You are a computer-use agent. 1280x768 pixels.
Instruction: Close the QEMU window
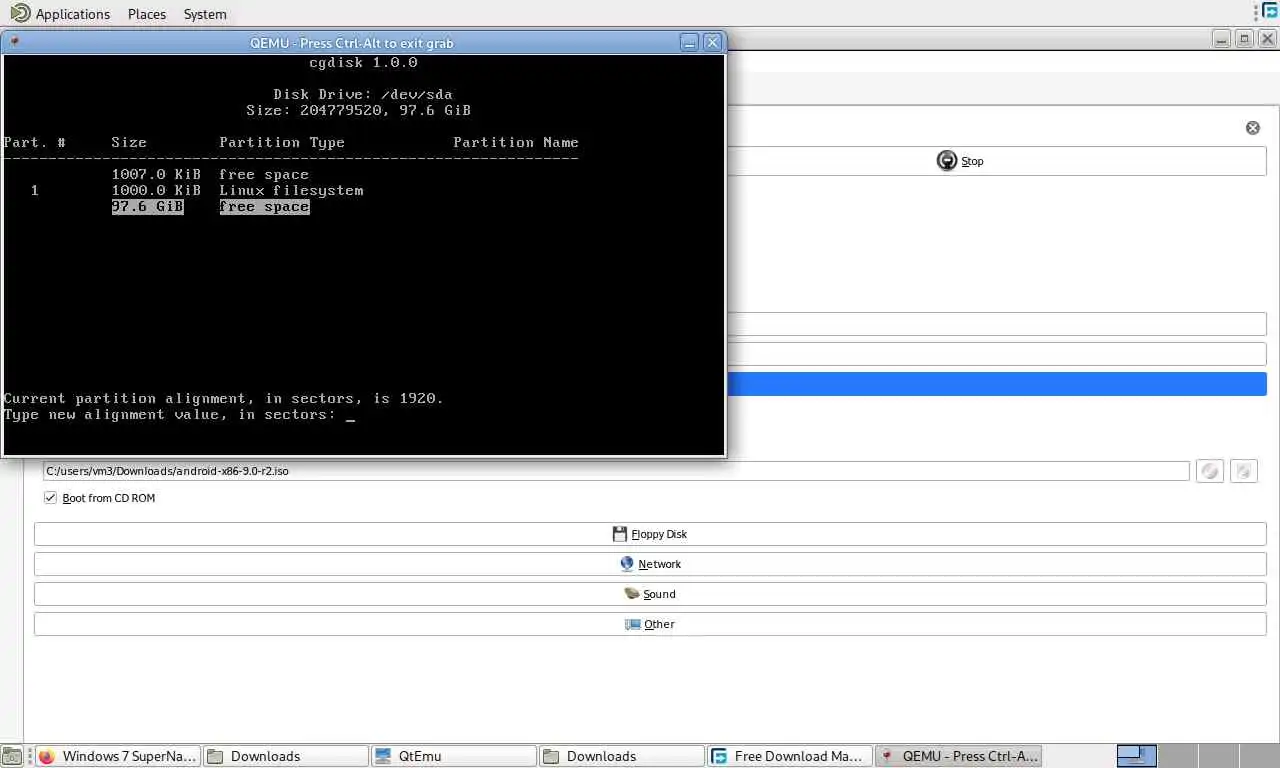[x=713, y=42]
